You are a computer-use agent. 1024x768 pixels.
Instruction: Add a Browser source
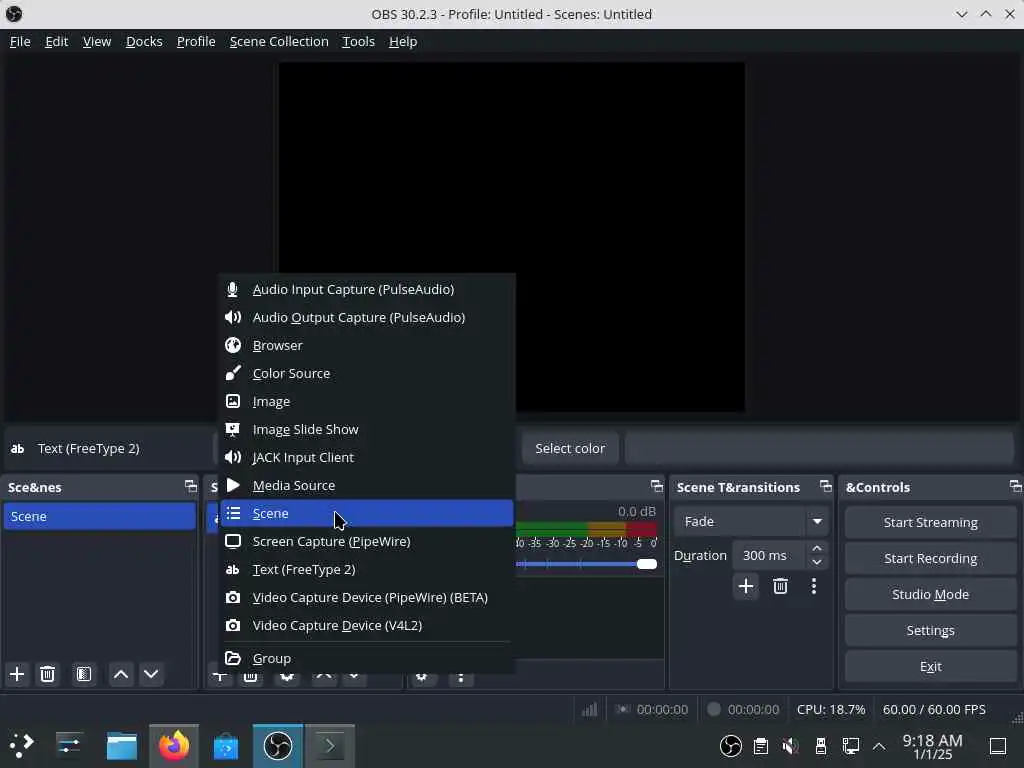tap(367, 345)
